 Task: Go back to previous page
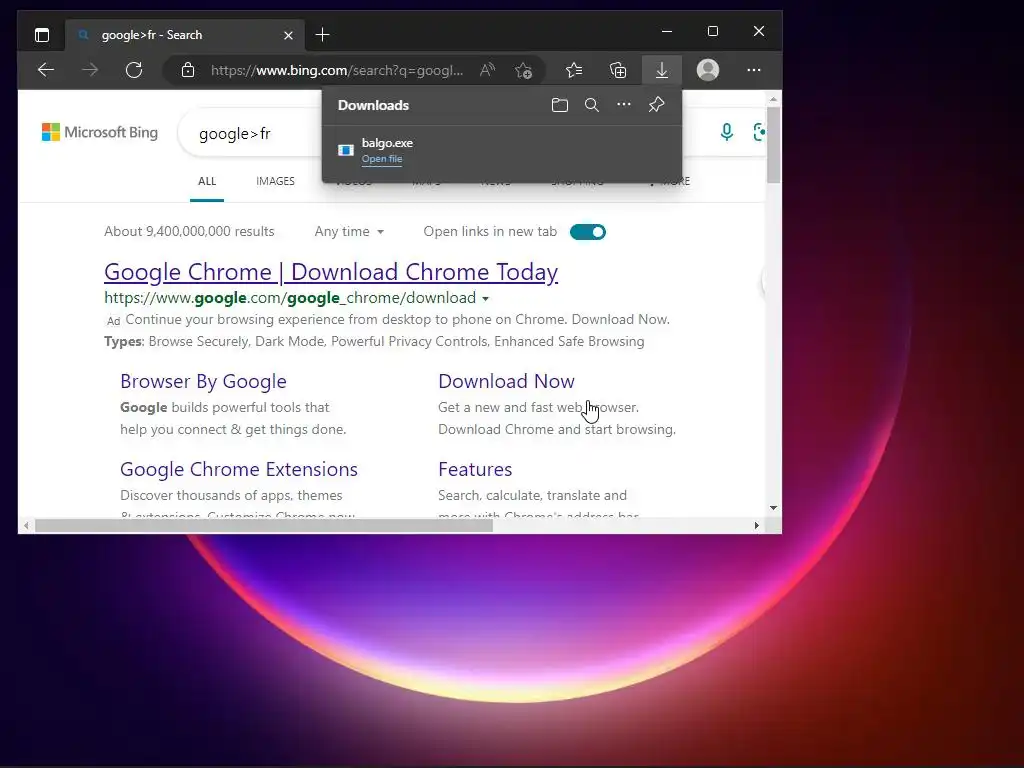(46, 70)
